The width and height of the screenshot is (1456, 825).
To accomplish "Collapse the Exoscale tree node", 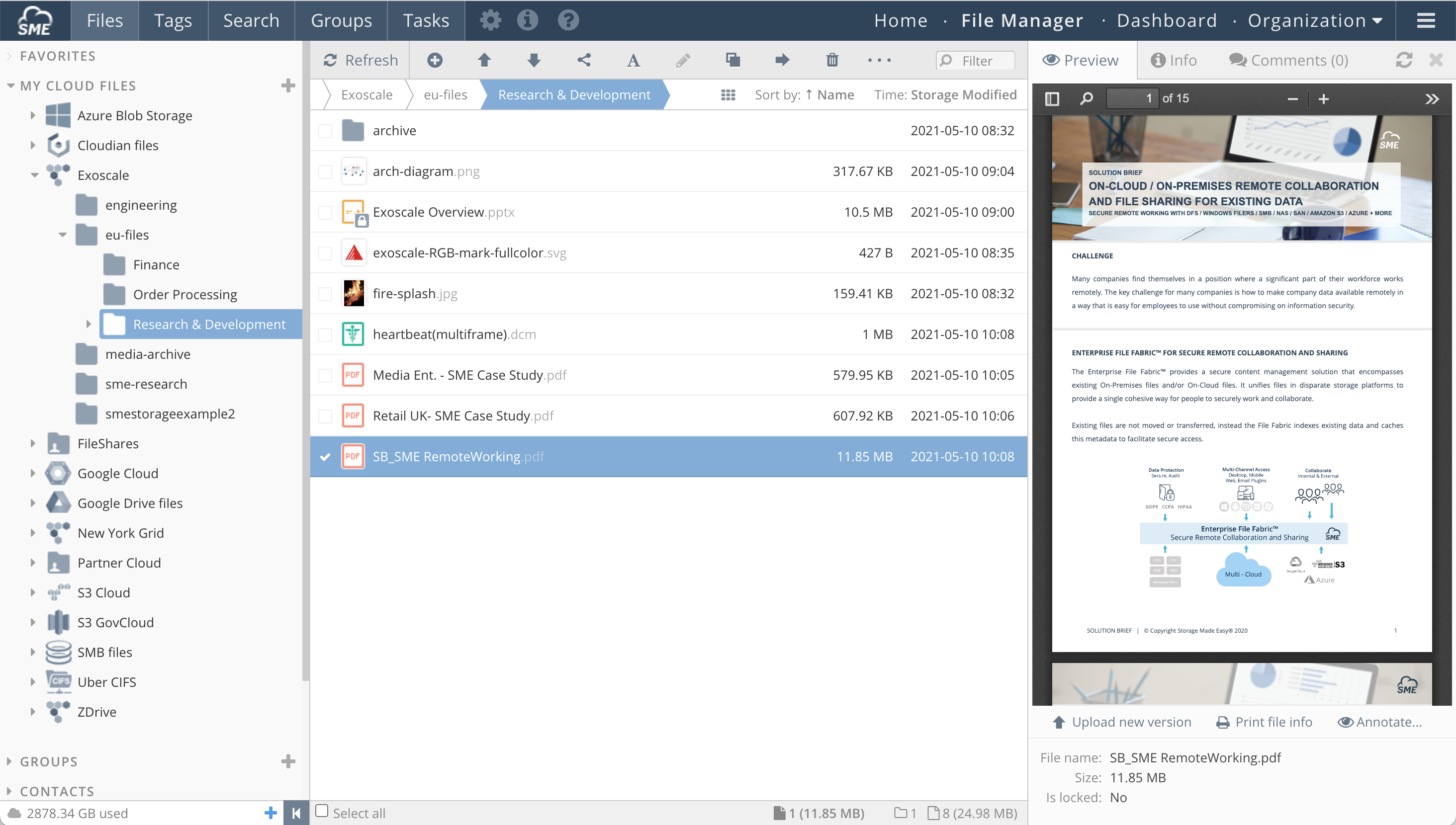I will [x=35, y=175].
